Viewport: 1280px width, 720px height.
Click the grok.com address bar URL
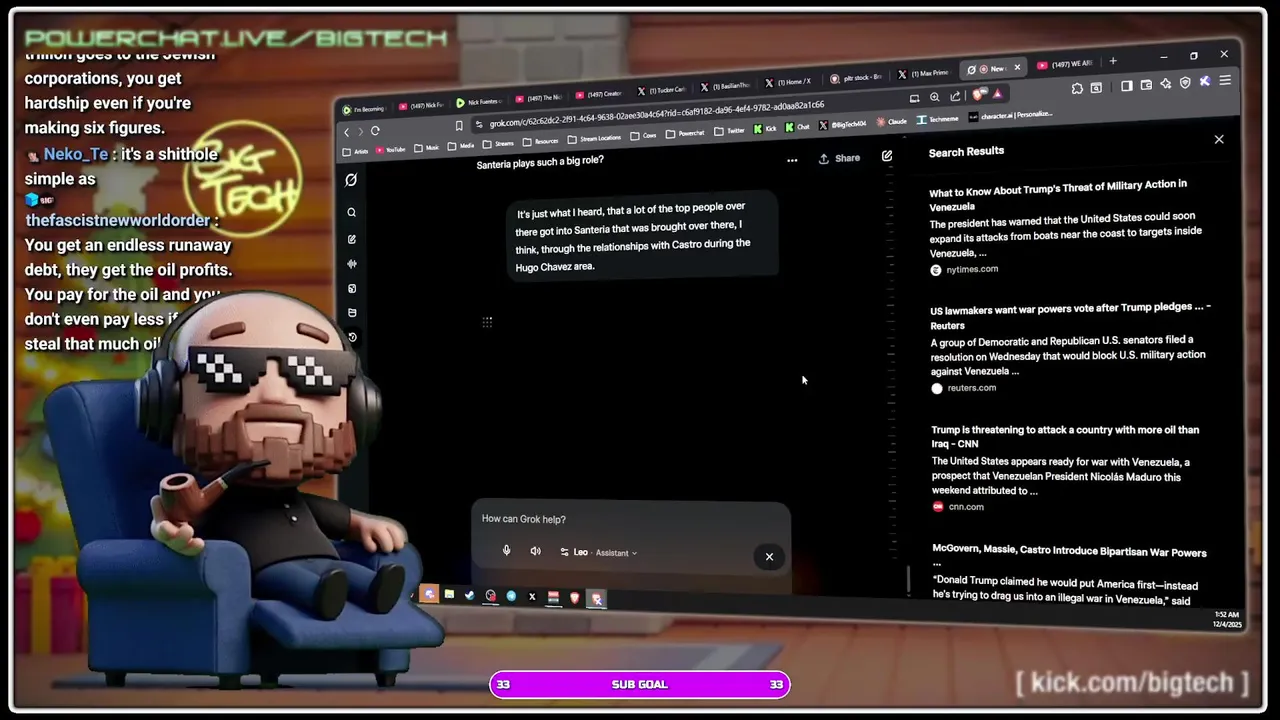[656, 113]
